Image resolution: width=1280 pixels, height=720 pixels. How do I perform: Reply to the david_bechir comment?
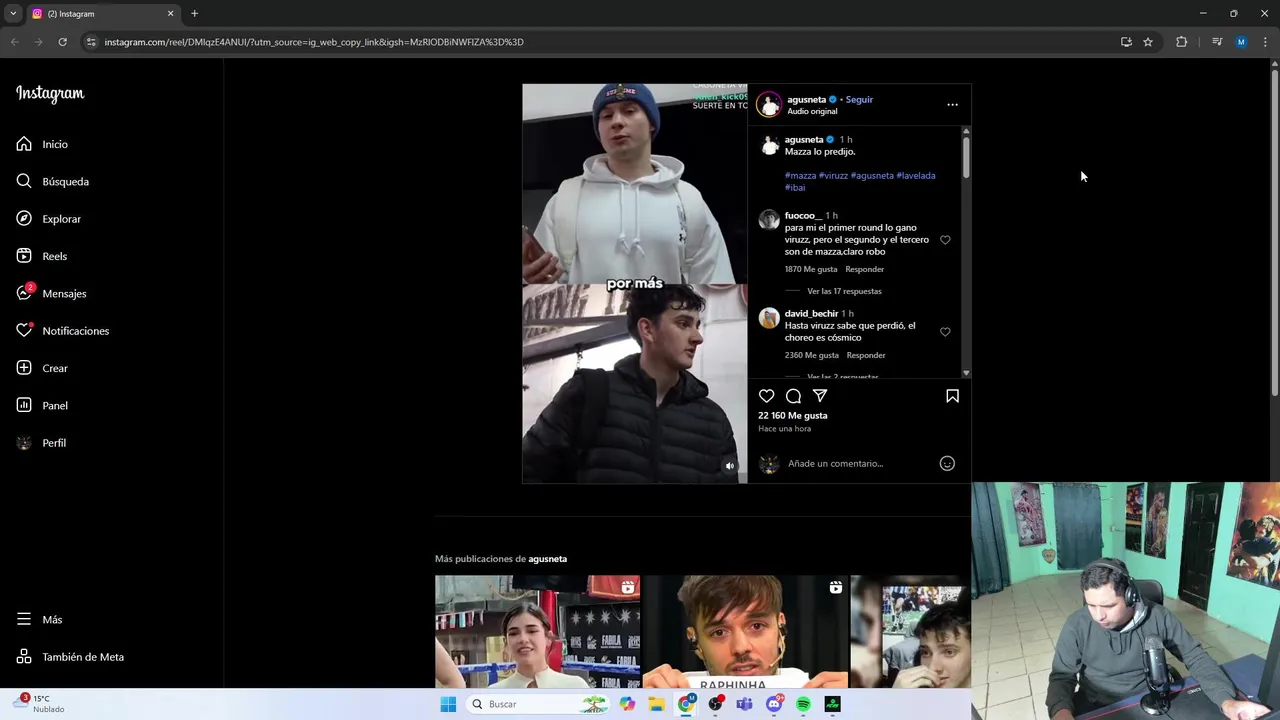pos(866,355)
